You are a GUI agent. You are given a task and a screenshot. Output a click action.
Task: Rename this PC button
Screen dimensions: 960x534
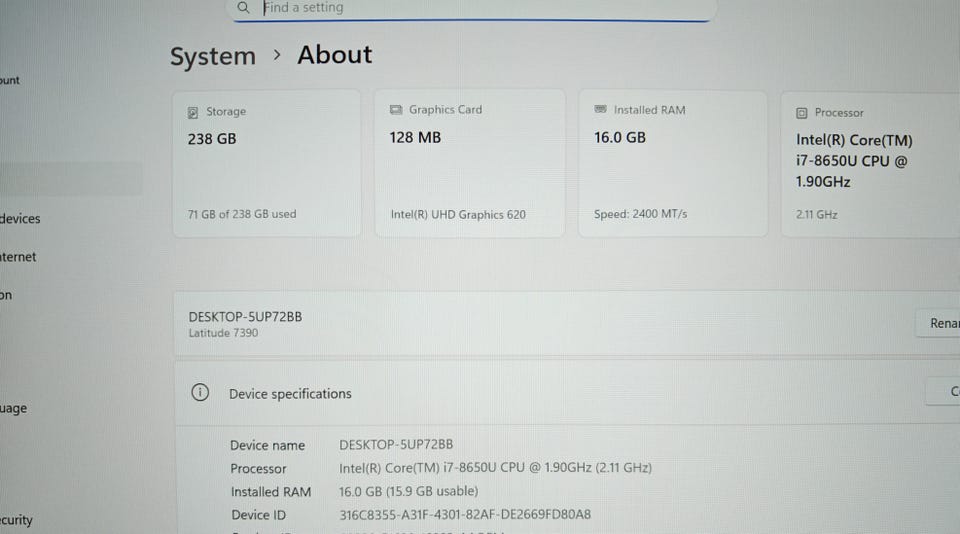pos(938,323)
